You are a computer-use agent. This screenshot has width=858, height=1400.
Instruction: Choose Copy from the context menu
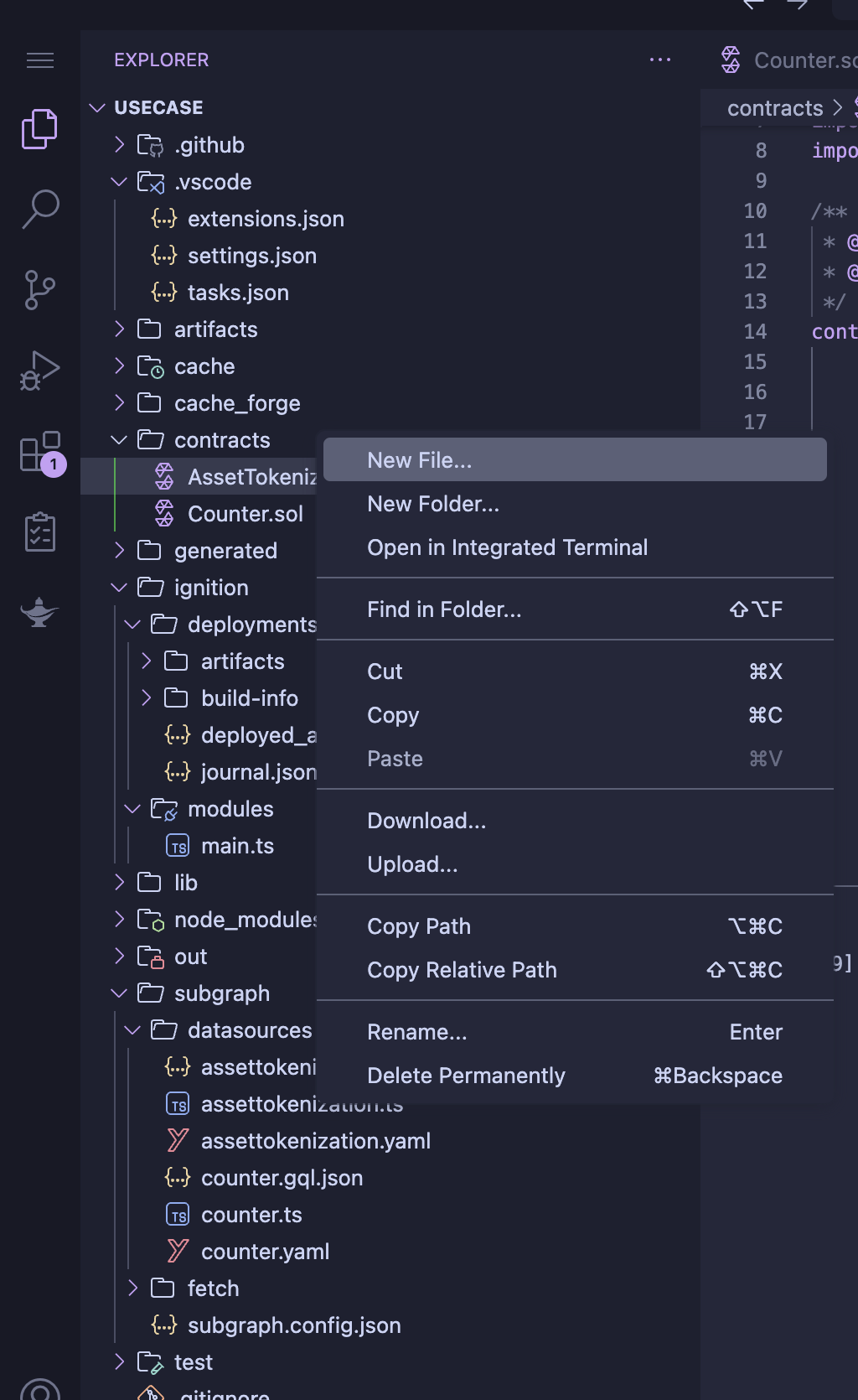[x=575, y=715]
